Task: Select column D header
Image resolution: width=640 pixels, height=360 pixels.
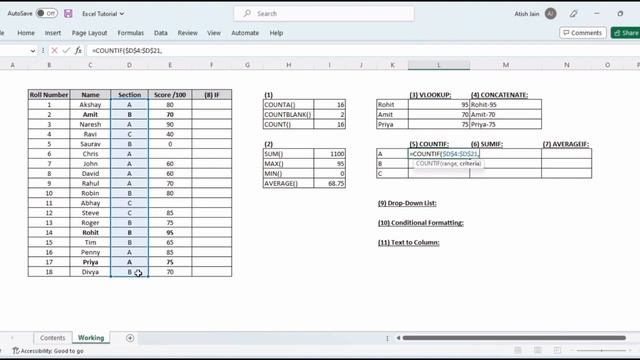Action: 129,65
